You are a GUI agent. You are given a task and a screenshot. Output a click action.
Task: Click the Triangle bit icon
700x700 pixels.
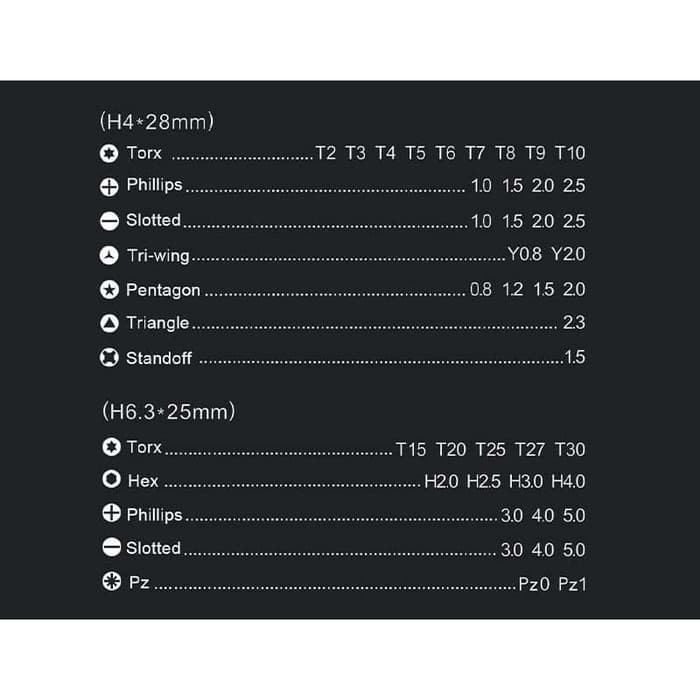pyautogui.click(x=109, y=324)
